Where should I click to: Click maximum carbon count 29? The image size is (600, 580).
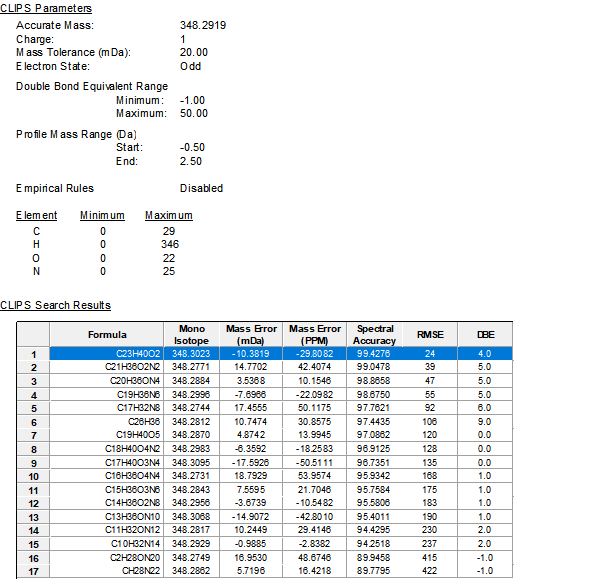pyautogui.click(x=169, y=231)
